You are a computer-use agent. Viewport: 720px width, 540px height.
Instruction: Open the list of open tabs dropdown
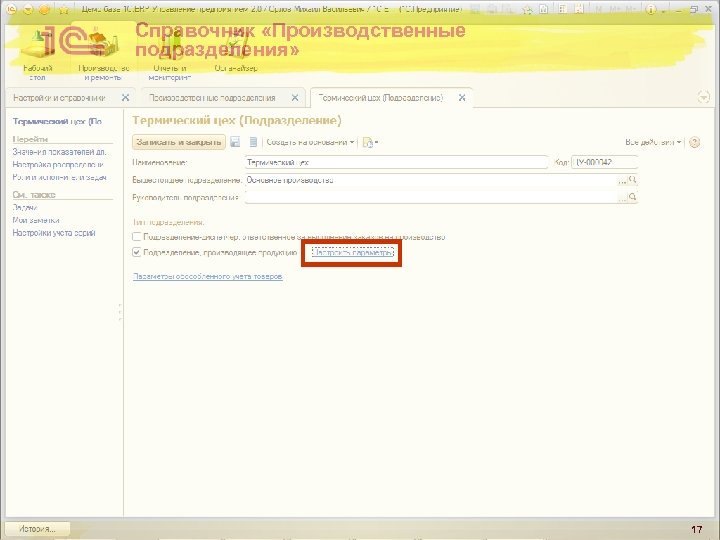[x=703, y=97]
